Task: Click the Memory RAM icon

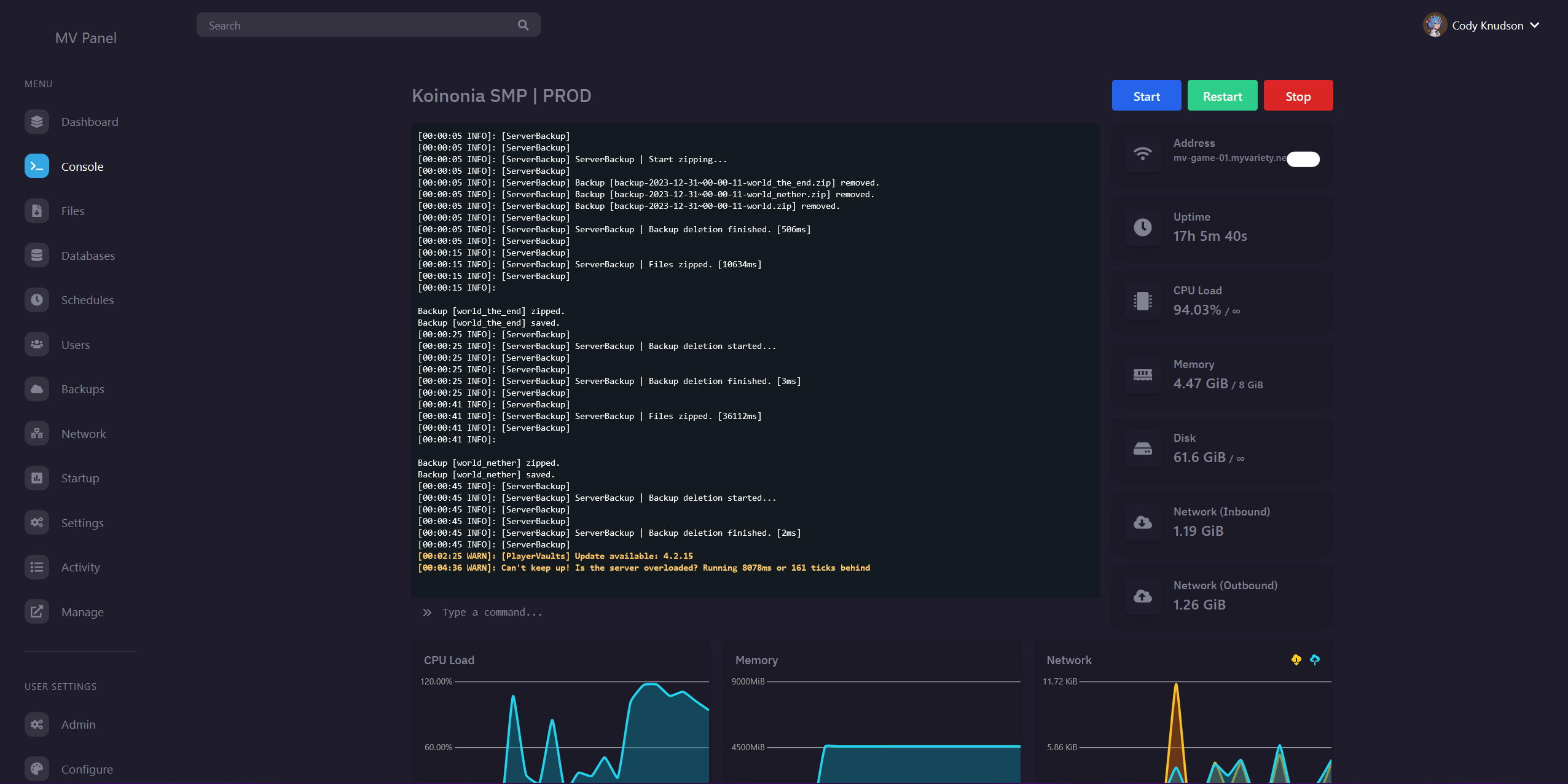Action: (1143, 375)
